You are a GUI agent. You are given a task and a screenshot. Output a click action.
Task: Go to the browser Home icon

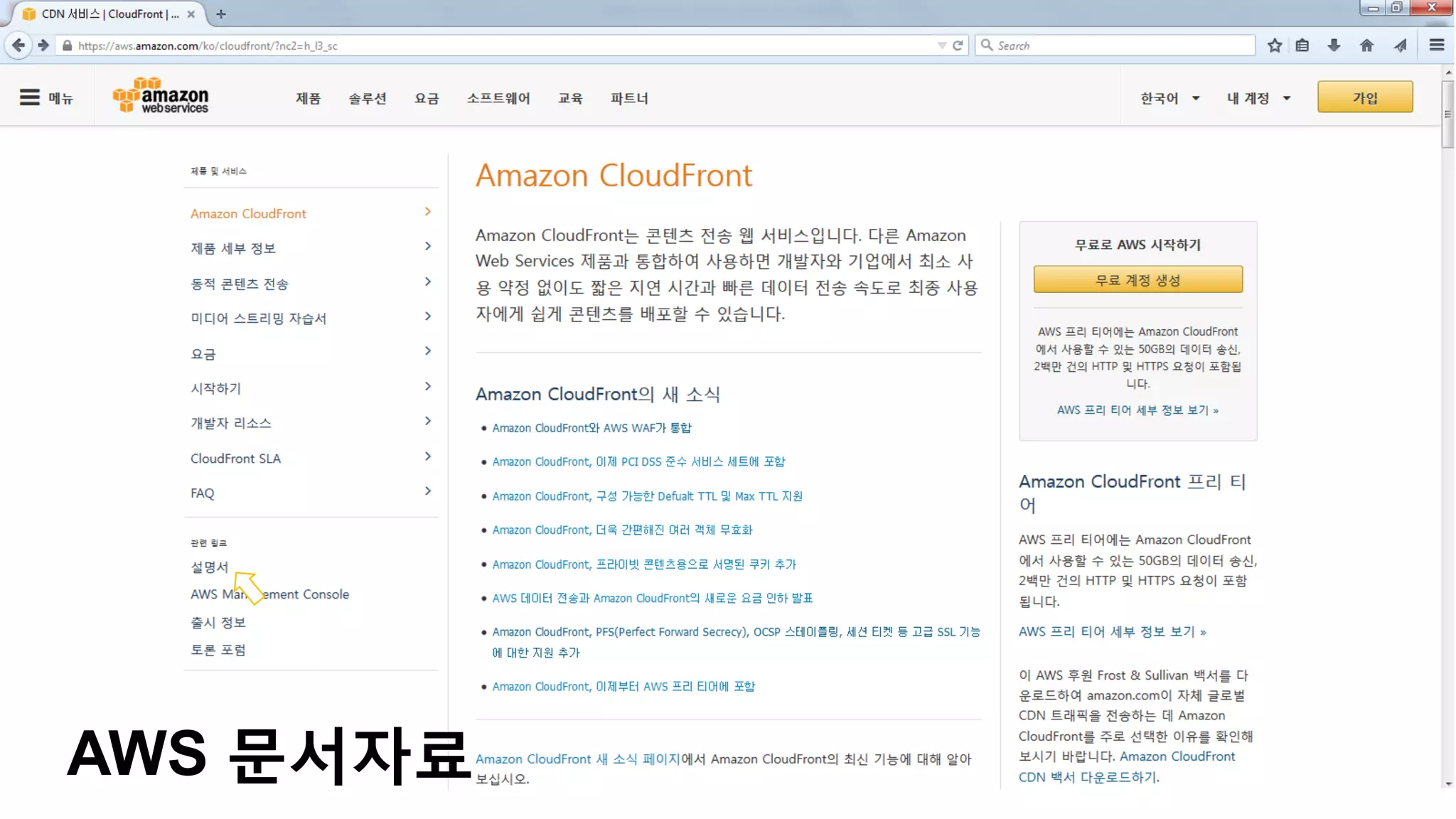coord(1366,45)
